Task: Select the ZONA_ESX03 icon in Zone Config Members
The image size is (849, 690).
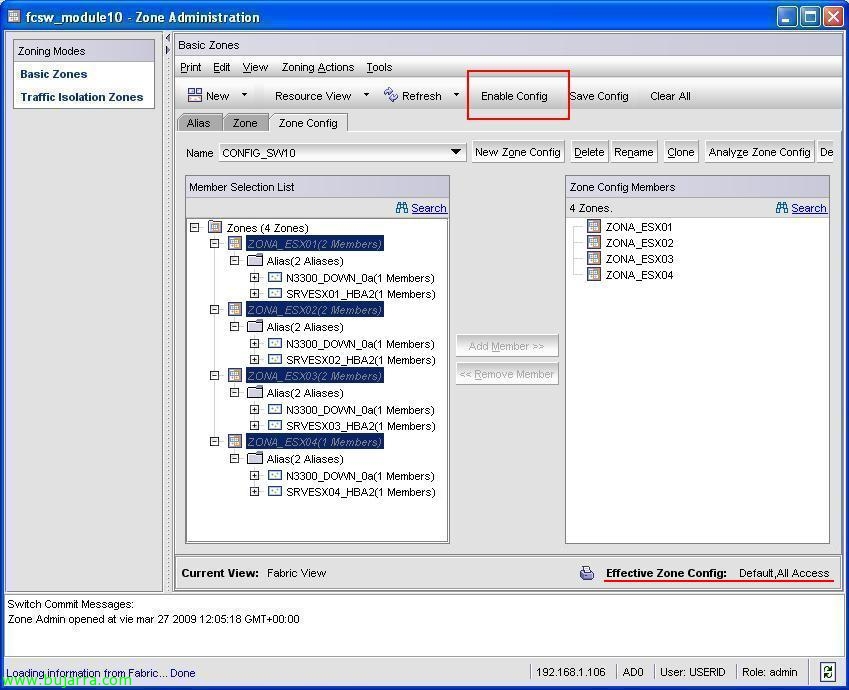Action: pyautogui.click(x=594, y=259)
